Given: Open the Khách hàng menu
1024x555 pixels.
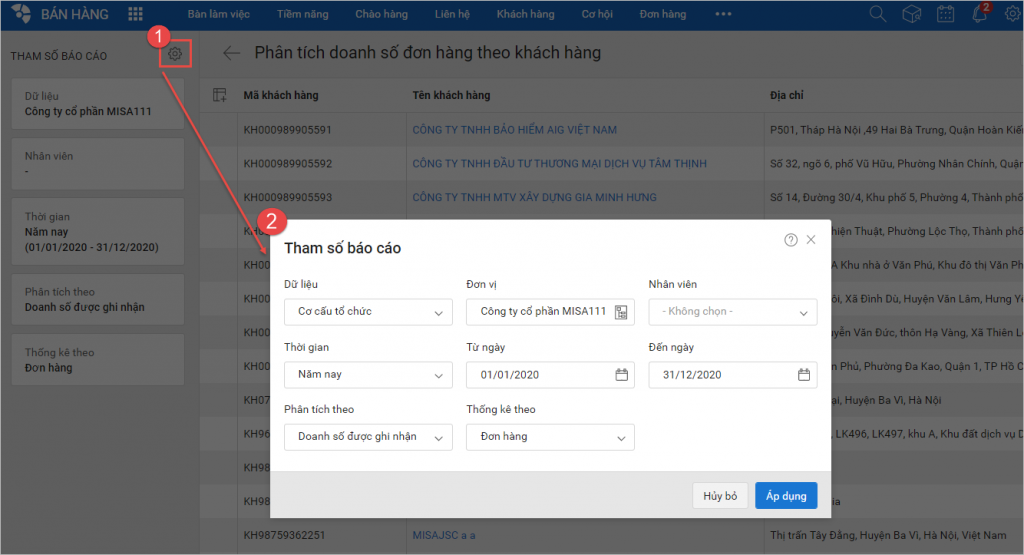Looking at the screenshot, I should coord(525,14).
